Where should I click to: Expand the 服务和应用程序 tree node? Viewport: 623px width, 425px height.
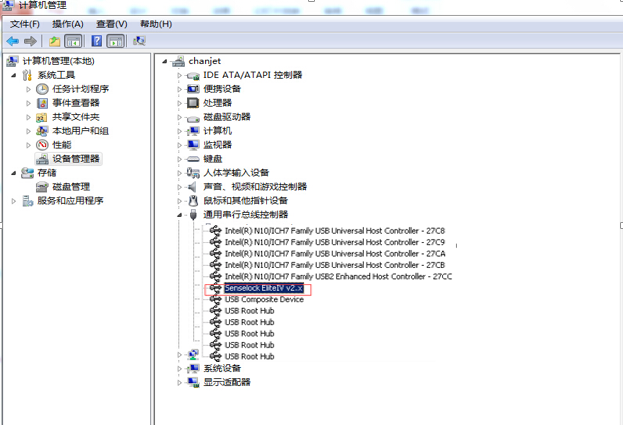point(14,201)
